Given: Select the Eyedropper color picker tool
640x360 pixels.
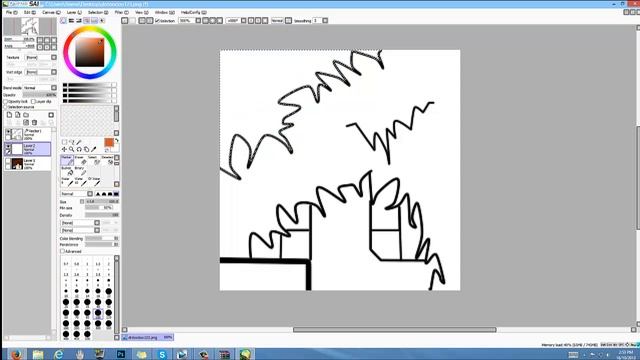Looking at the screenshot, I should [x=93, y=149].
